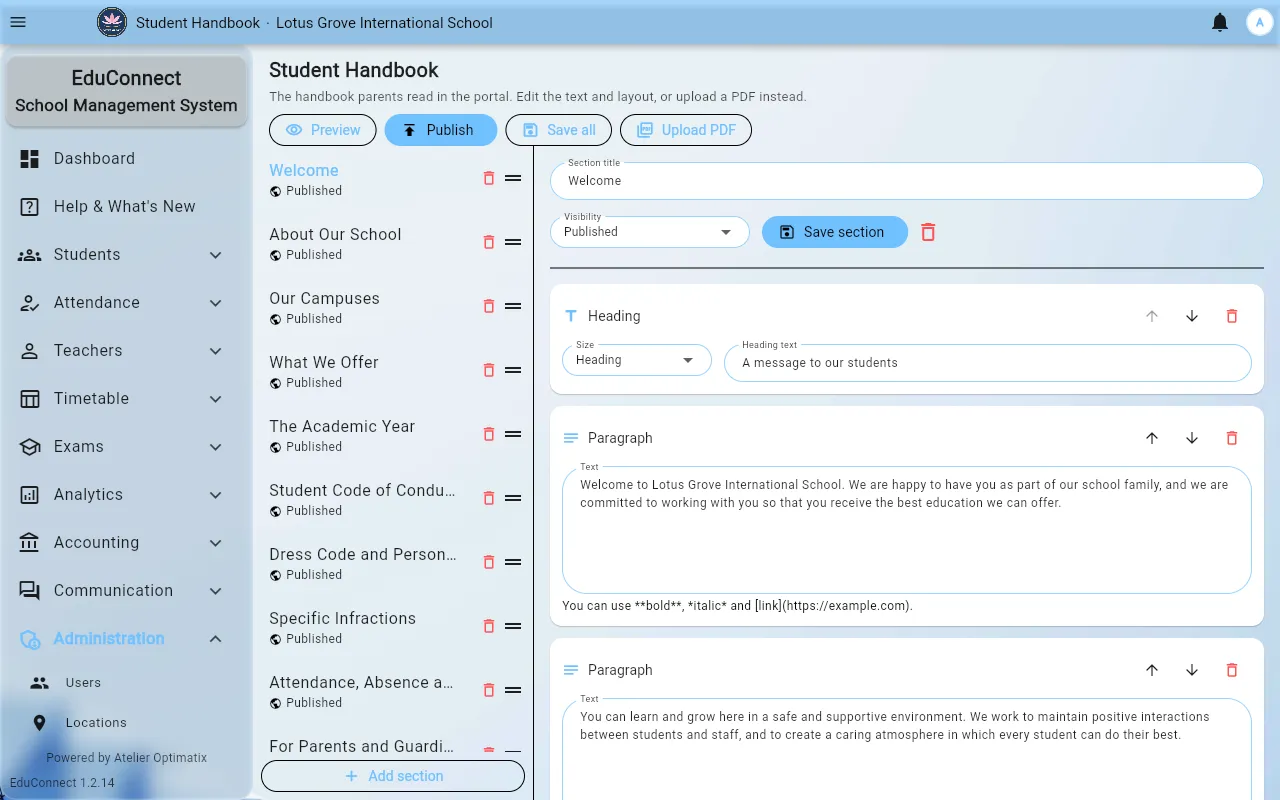Grab the drag handle for The Academic Year
Screen dimensions: 1280x800
coord(513,434)
